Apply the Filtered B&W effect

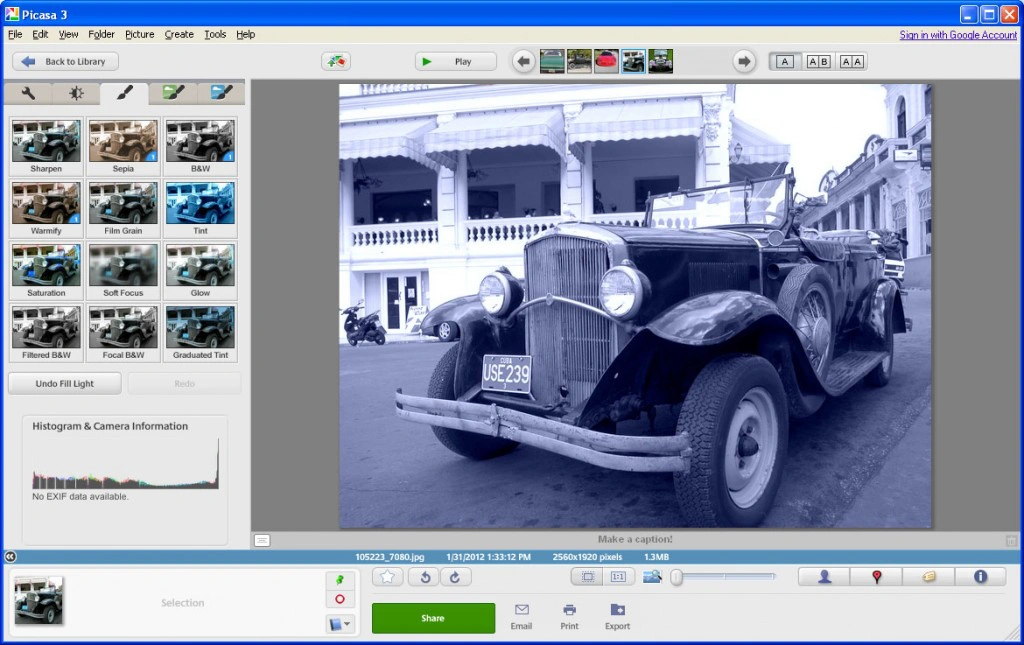point(46,332)
